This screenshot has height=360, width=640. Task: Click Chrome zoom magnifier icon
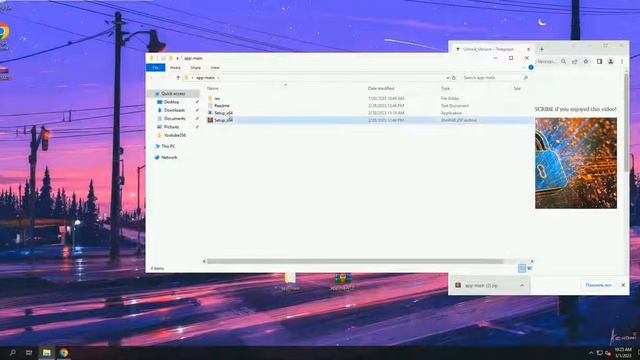pos(563,62)
